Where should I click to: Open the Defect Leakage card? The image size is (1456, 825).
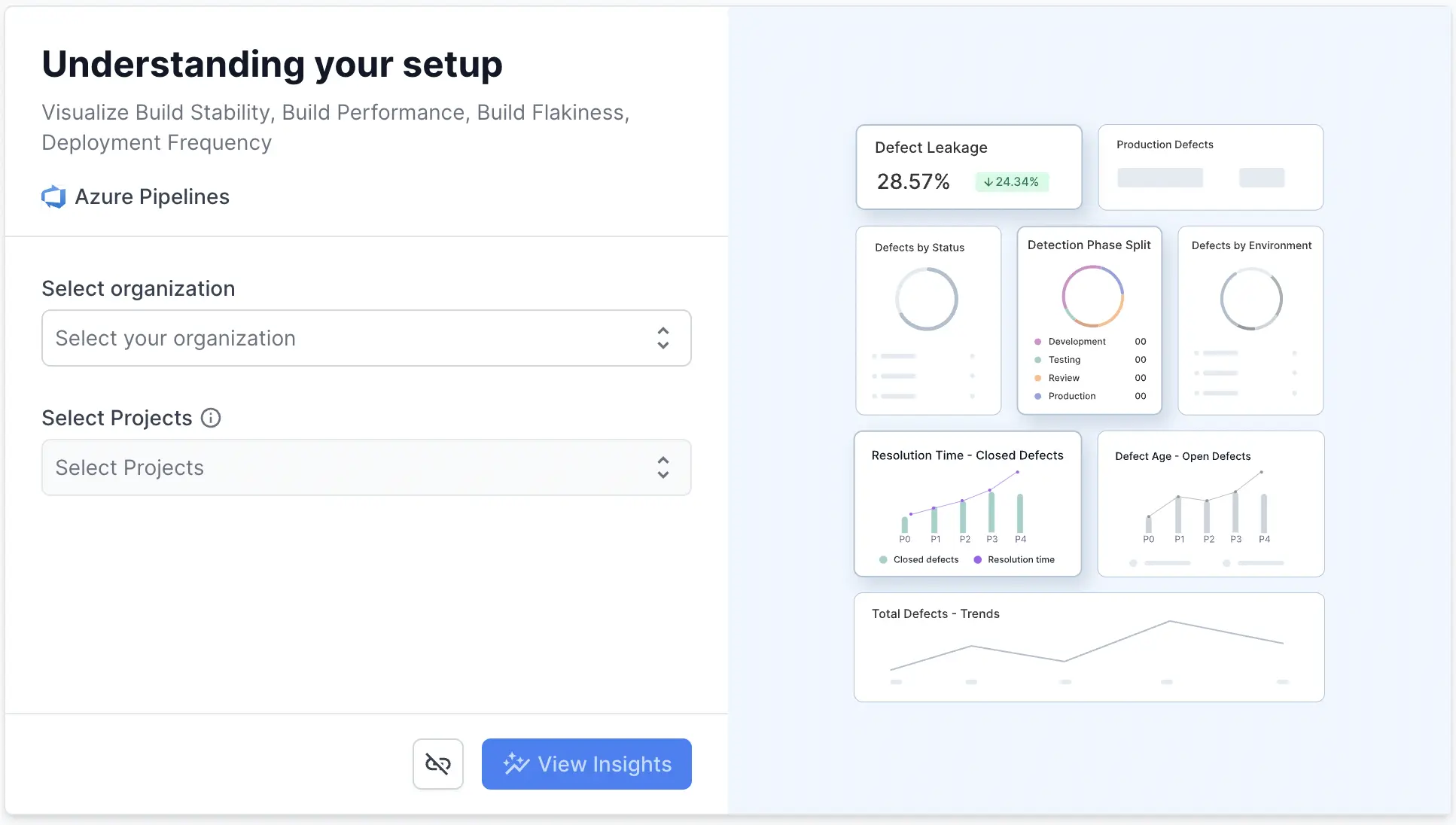pyautogui.click(x=968, y=166)
